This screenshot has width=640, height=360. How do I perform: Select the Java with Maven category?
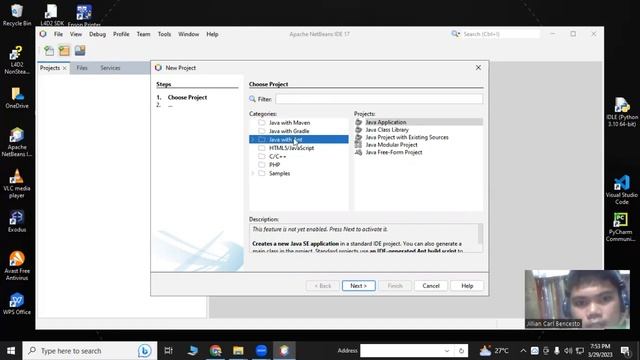pyautogui.click(x=289, y=122)
